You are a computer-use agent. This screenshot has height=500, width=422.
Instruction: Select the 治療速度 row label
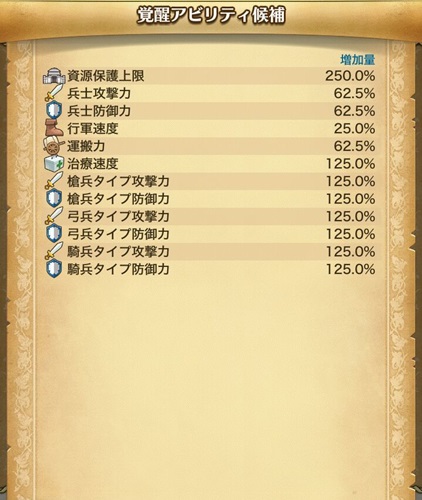coord(93,164)
